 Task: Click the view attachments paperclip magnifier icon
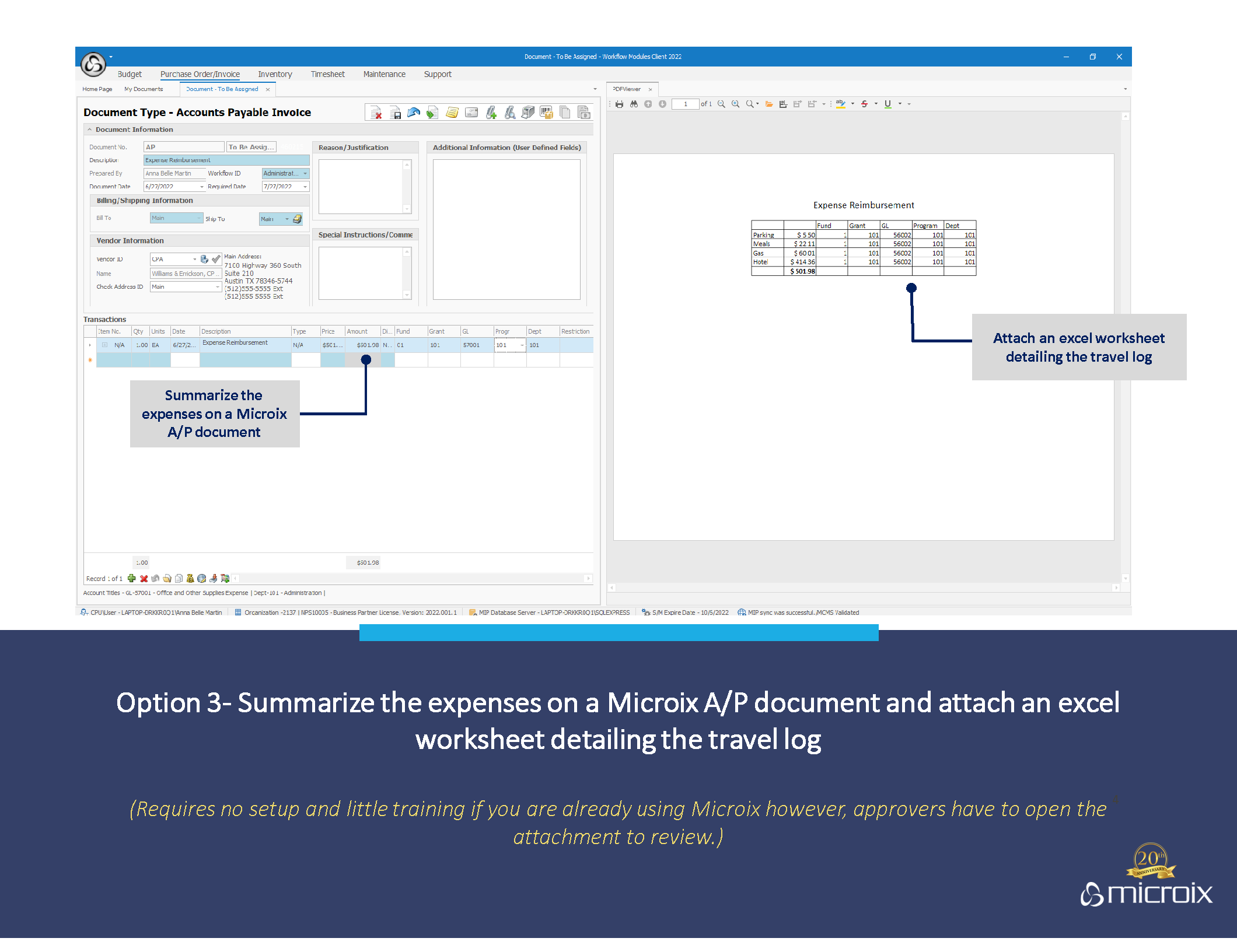coord(510,113)
